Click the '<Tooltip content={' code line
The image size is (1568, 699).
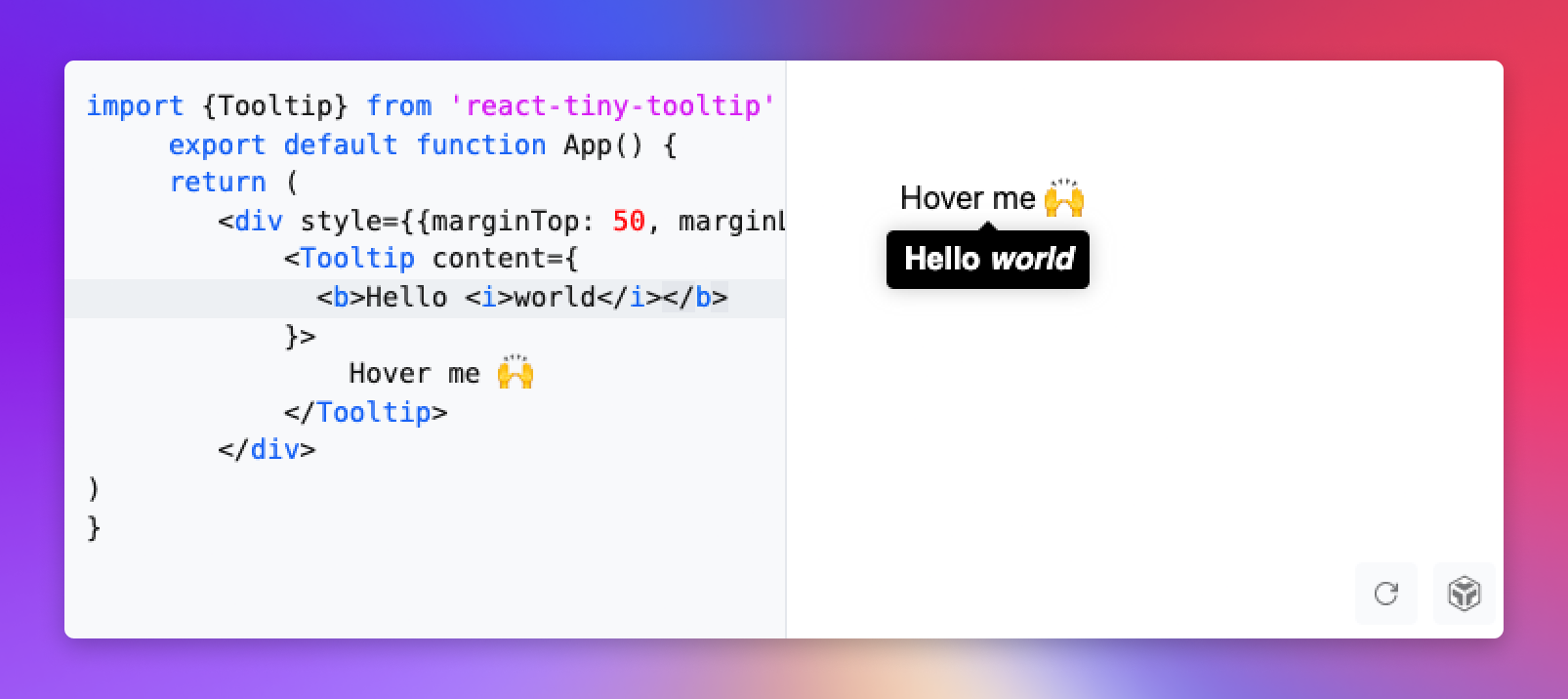(x=432, y=259)
